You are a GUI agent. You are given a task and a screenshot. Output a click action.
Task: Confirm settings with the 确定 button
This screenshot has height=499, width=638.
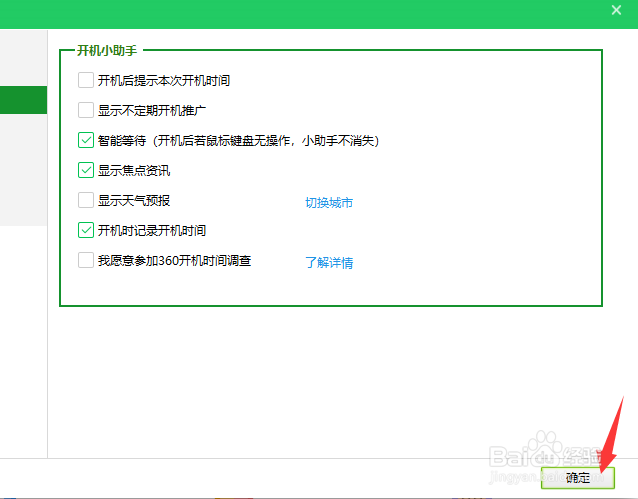point(577,477)
